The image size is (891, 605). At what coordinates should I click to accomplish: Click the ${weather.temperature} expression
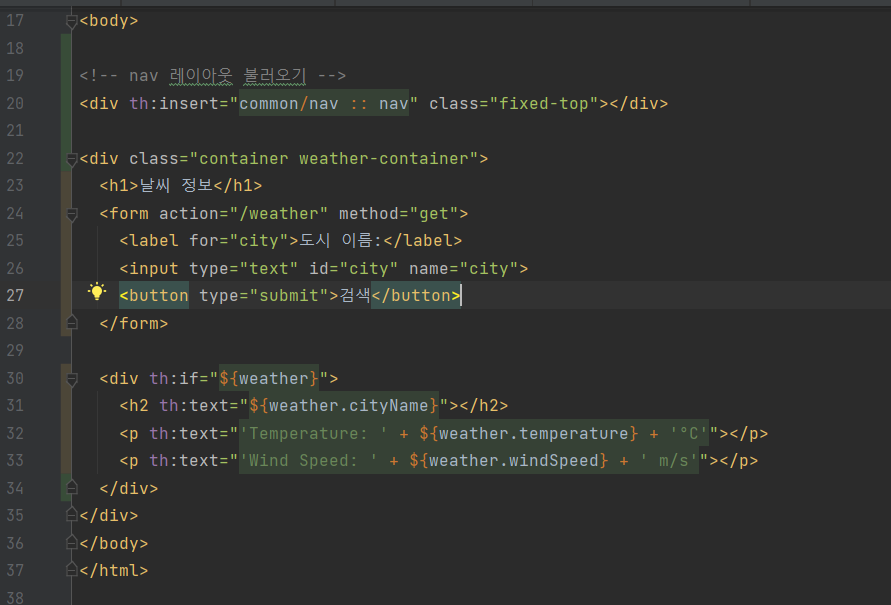[x=528, y=433]
